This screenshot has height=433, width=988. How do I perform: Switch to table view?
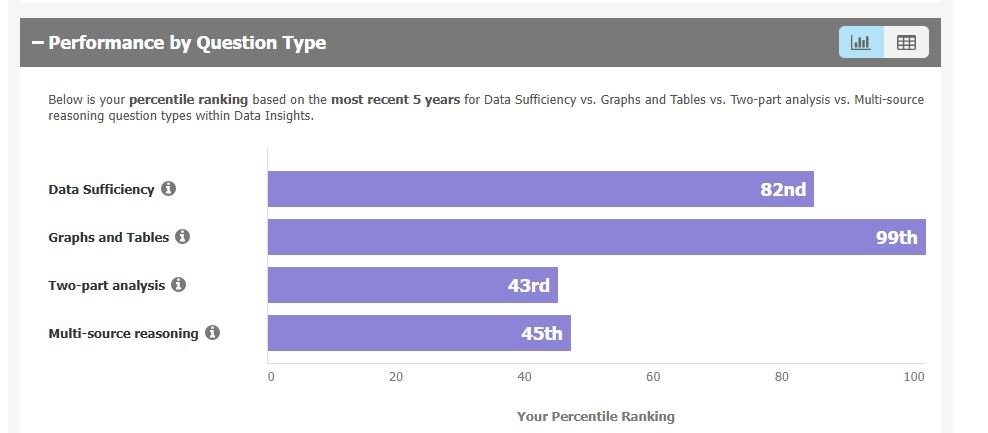[906, 42]
